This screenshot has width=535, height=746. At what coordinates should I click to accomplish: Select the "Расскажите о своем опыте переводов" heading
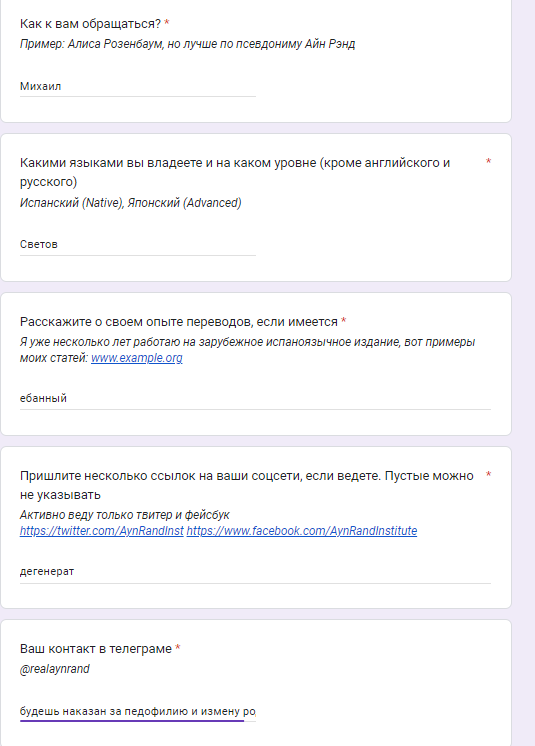point(179,322)
